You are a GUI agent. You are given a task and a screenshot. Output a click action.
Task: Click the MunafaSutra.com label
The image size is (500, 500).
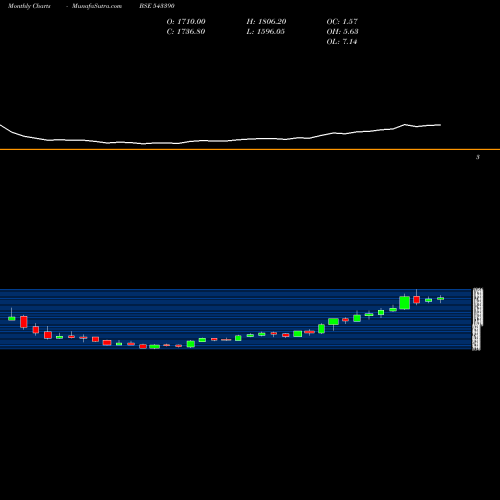(97, 6)
